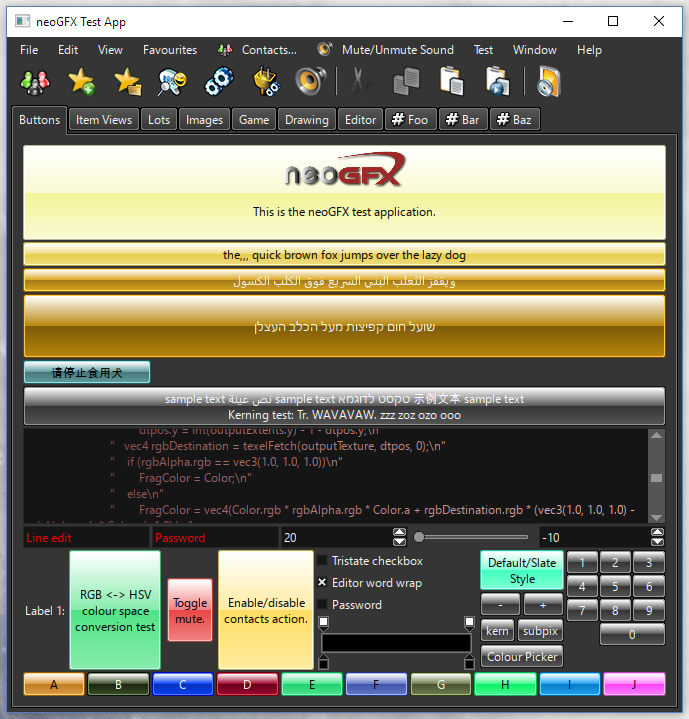Screen dimensions: 689x719
Task: Click the paste and go clipboard icon
Action: pyautogui.click(x=498, y=82)
